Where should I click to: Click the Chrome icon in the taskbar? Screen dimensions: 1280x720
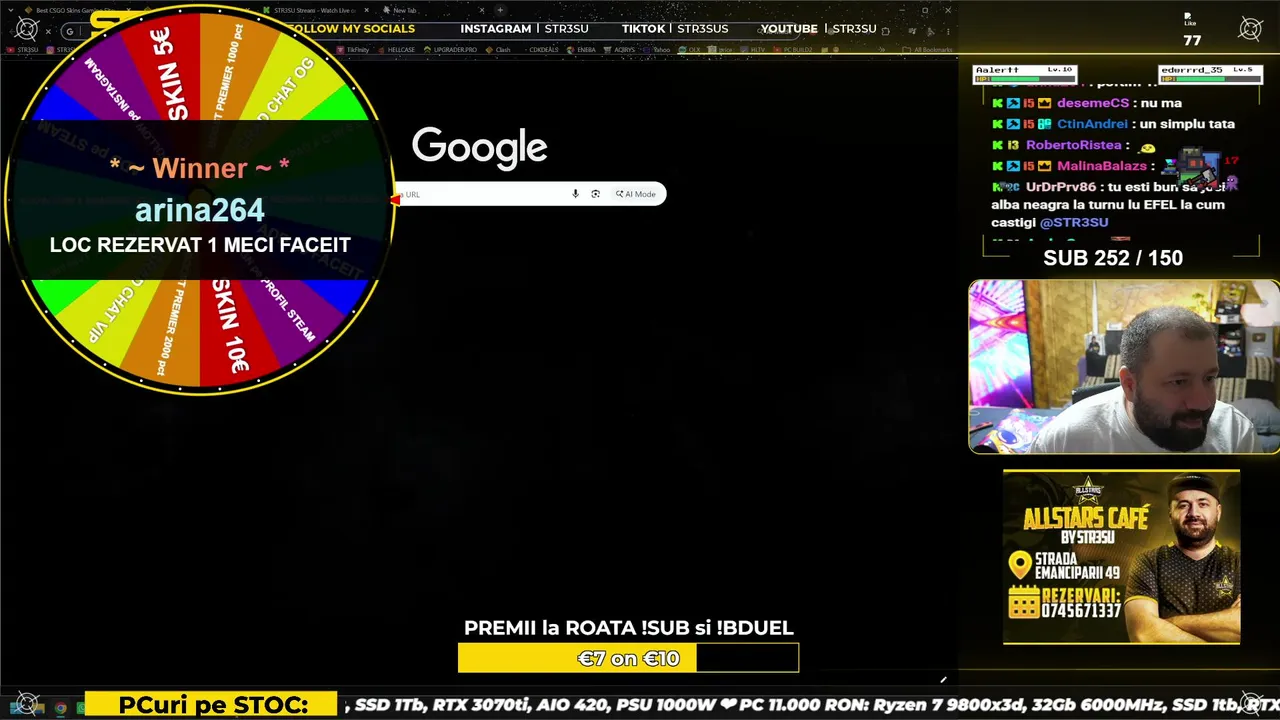click(x=60, y=708)
